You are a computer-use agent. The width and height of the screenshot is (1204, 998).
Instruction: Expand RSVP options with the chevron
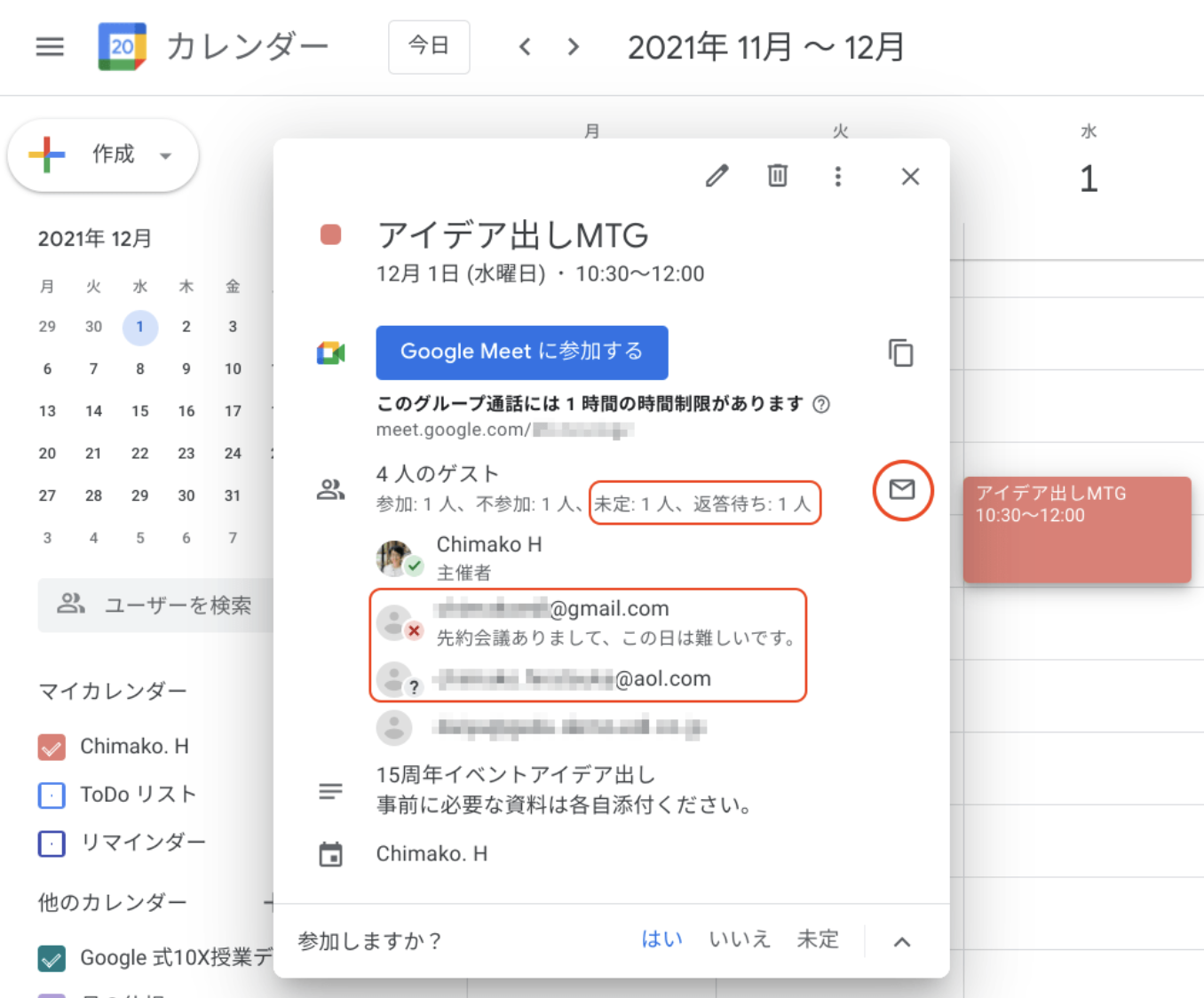(902, 941)
